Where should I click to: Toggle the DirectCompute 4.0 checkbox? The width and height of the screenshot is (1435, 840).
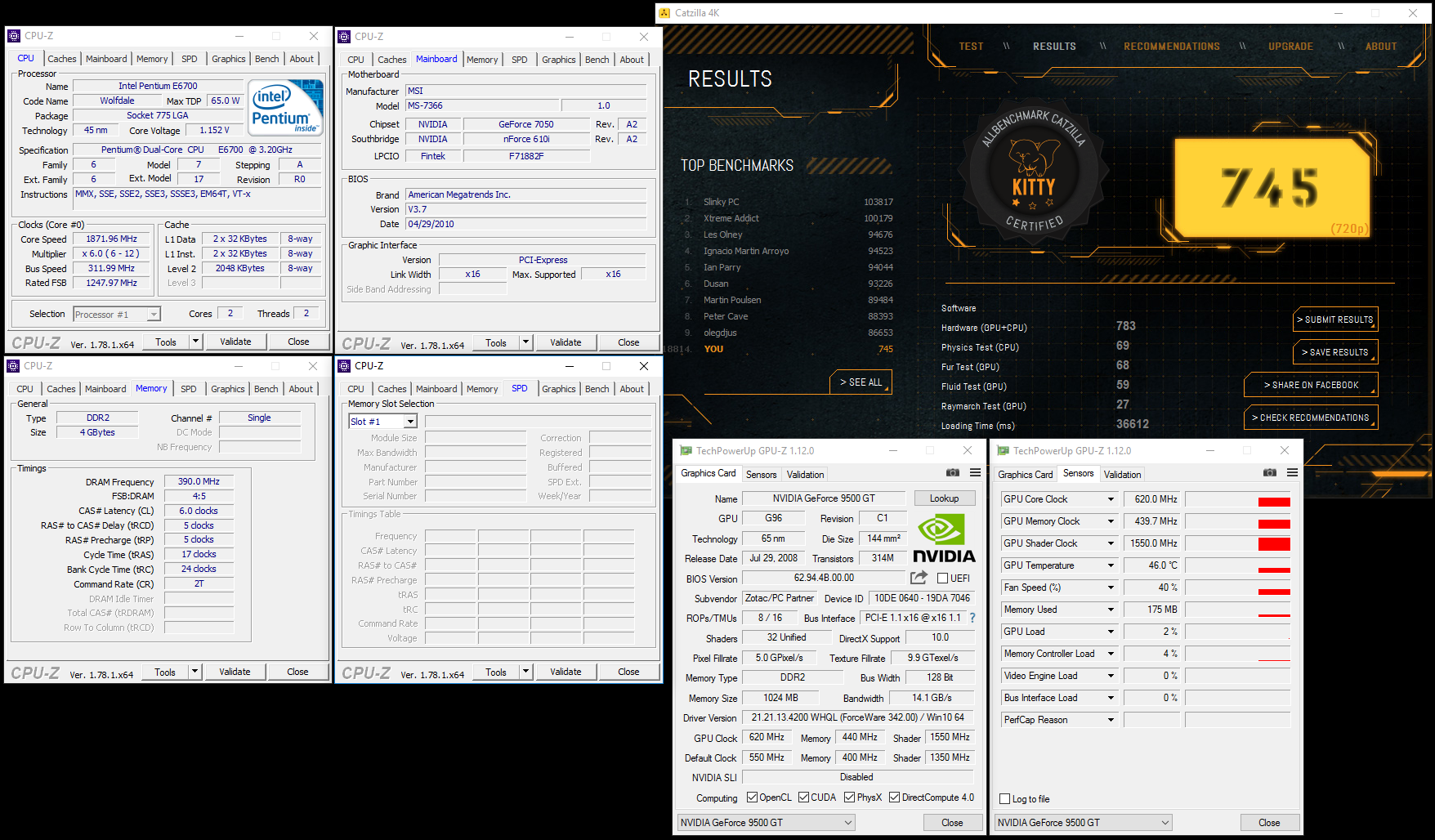[x=895, y=798]
